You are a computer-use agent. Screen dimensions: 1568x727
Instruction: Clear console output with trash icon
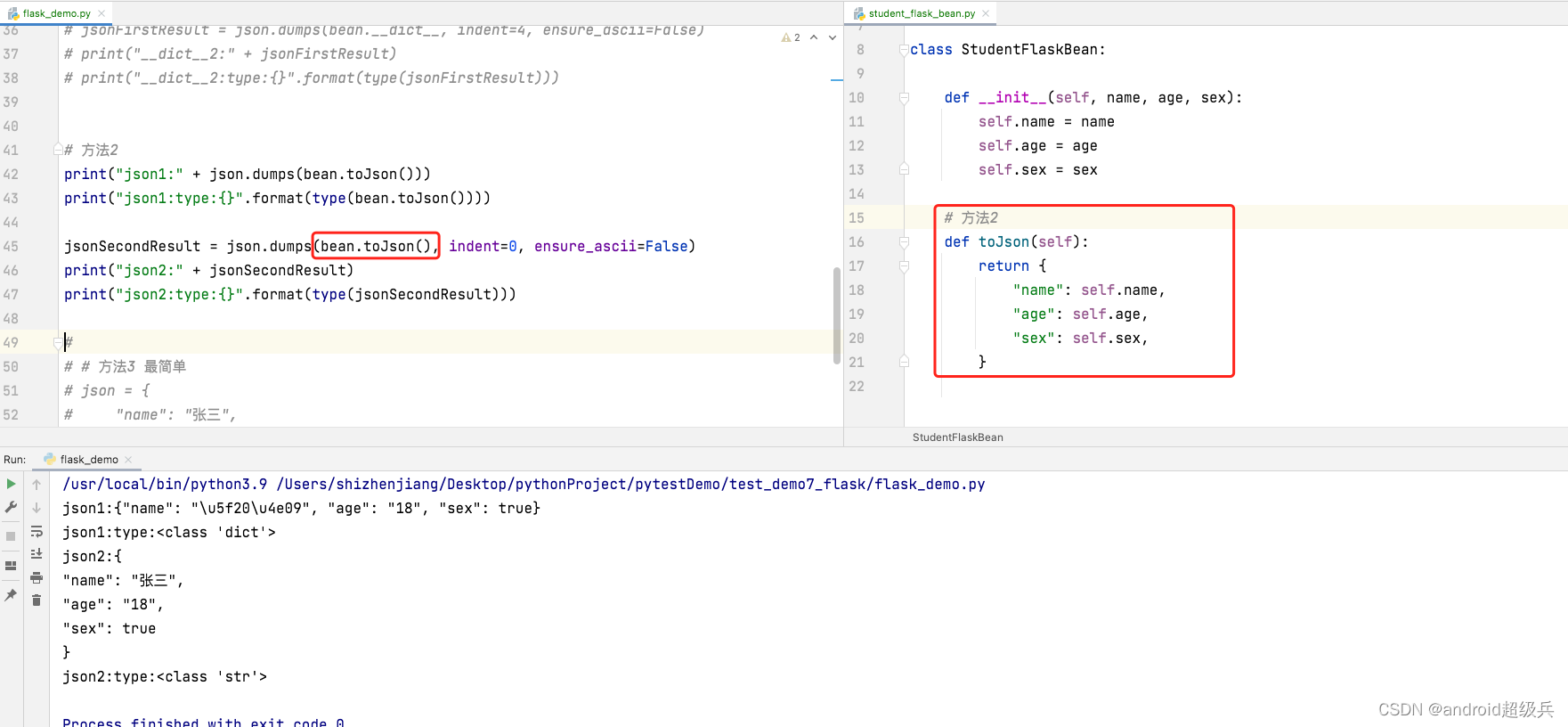click(x=37, y=600)
